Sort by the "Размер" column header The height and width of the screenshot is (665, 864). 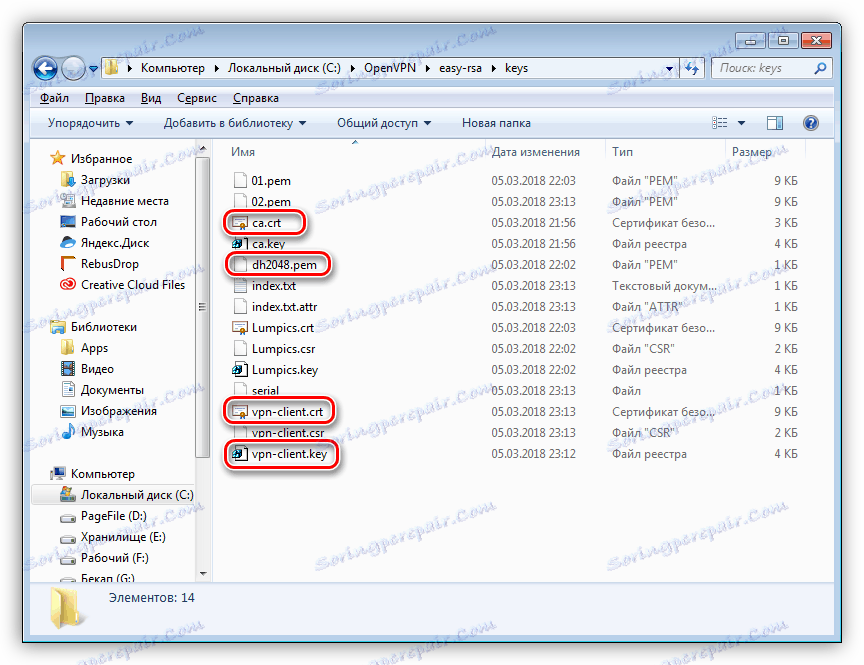pyautogui.click(x=752, y=152)
